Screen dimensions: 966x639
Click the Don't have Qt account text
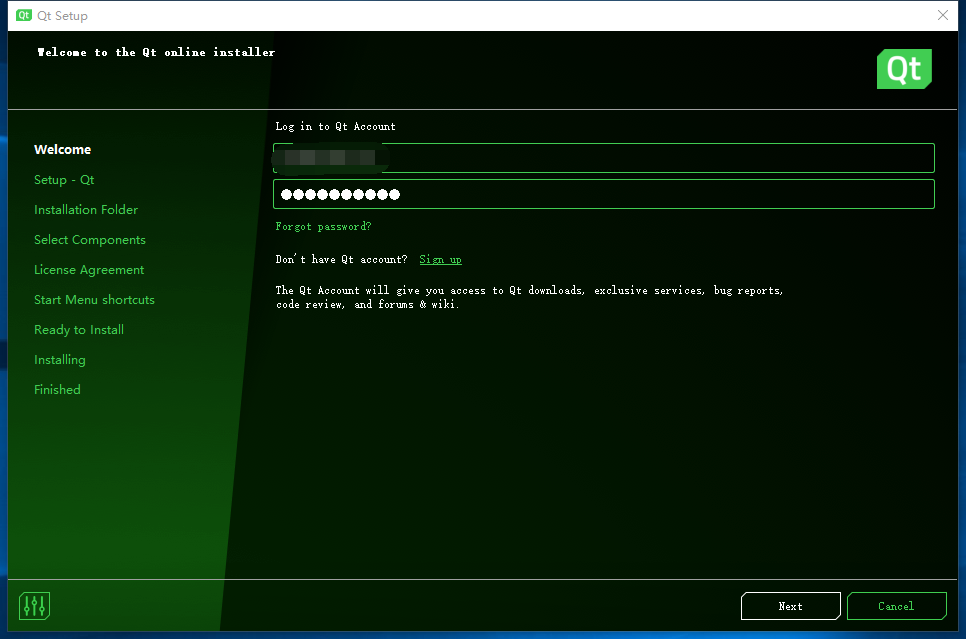click(x=341, y=259)
